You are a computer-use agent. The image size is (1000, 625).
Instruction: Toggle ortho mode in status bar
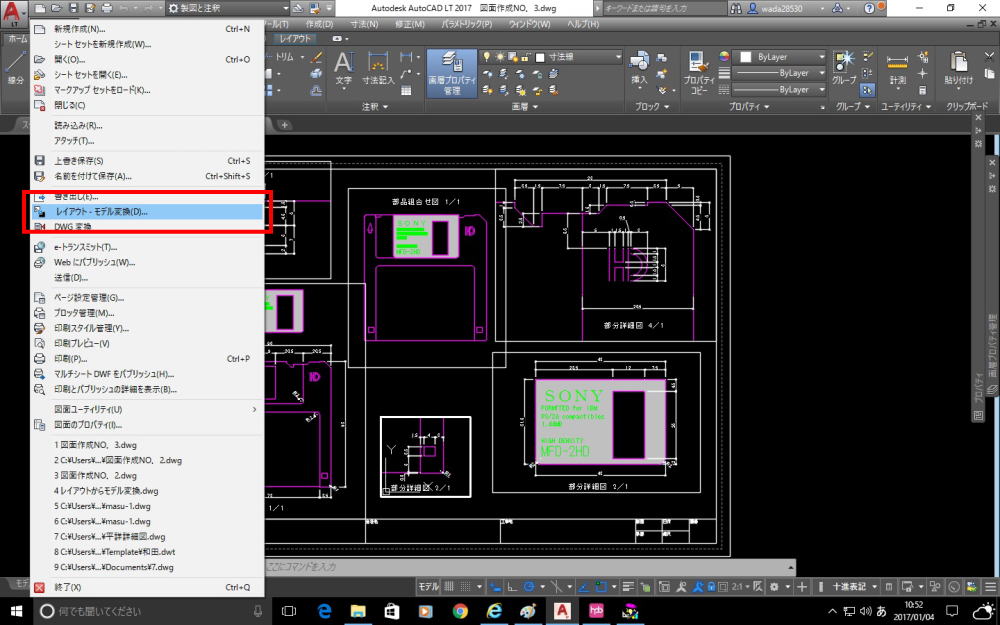pos(512,587)
